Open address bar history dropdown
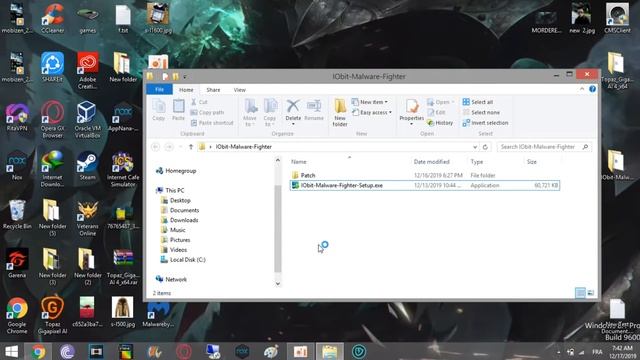 coord(475,147)
